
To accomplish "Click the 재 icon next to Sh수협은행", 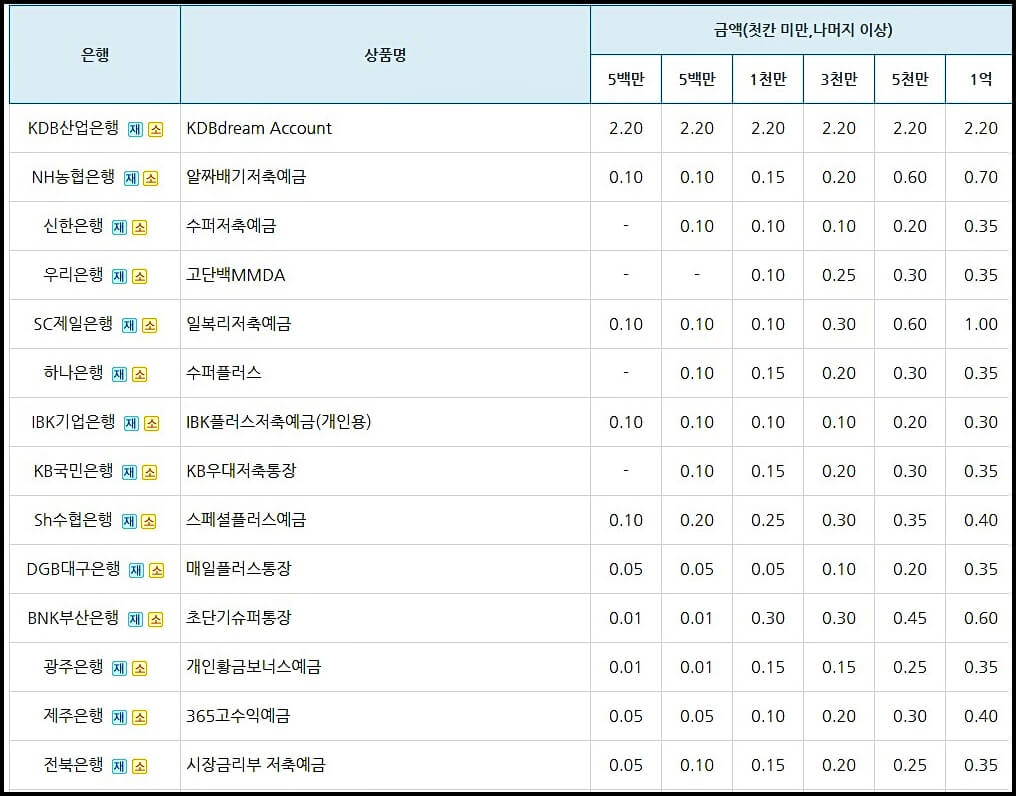I will point(129,521).
